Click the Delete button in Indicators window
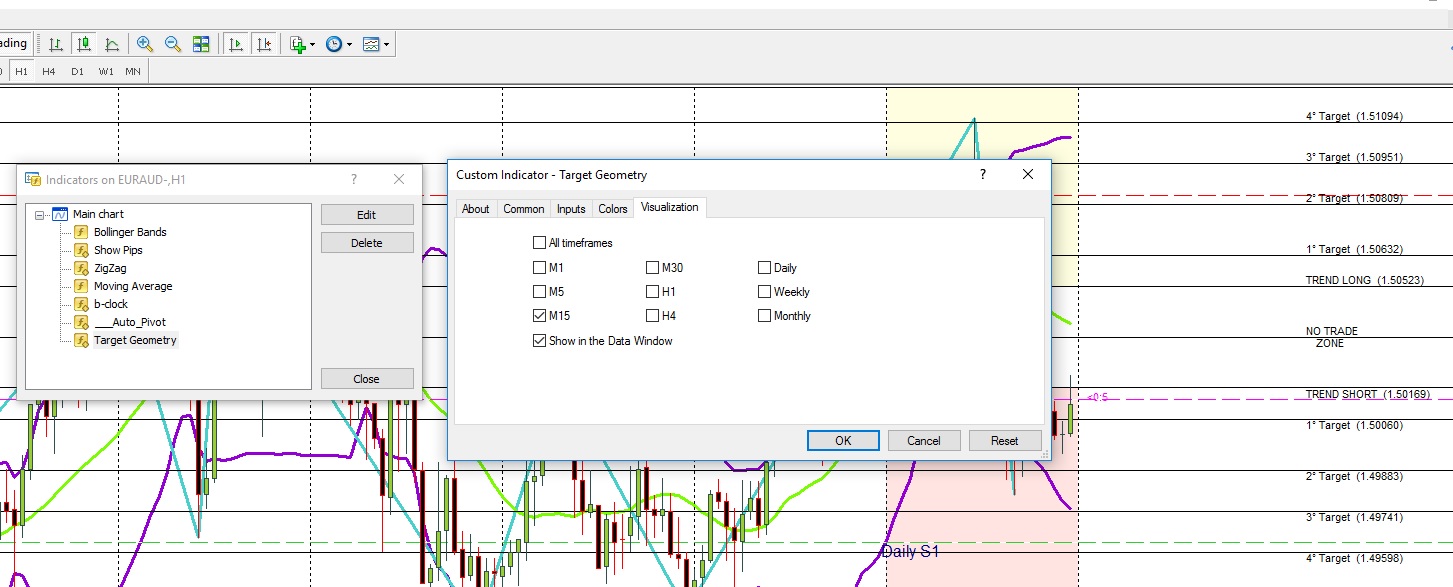 pos(367,243)
